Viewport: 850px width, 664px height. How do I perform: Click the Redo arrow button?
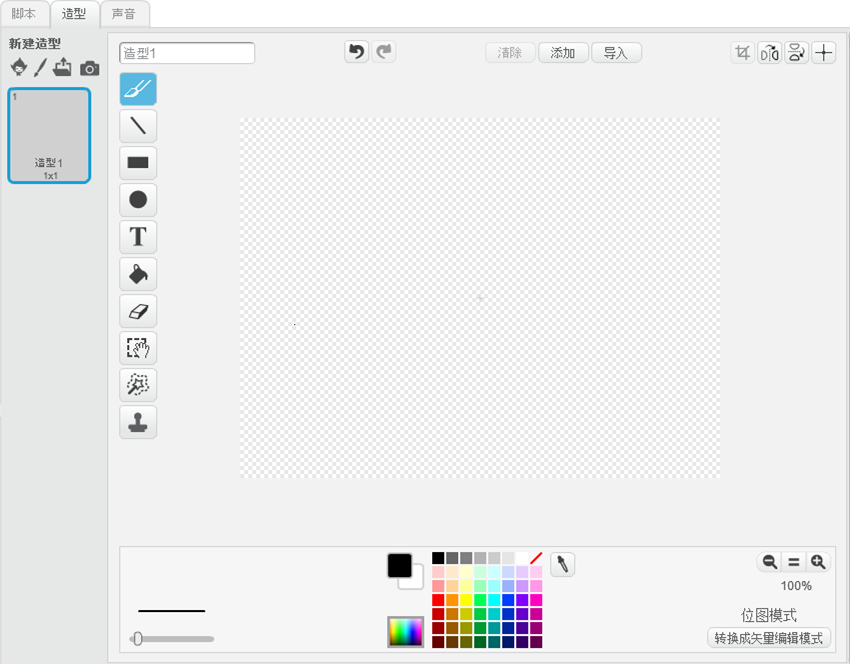pyautogui.click(x=384, y=52)
